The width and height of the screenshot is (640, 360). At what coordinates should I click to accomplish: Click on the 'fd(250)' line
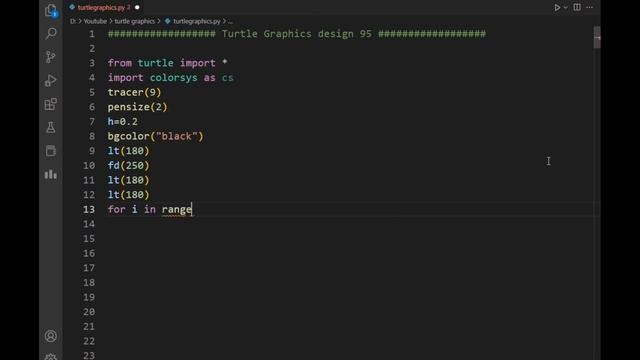coord(129,166)
